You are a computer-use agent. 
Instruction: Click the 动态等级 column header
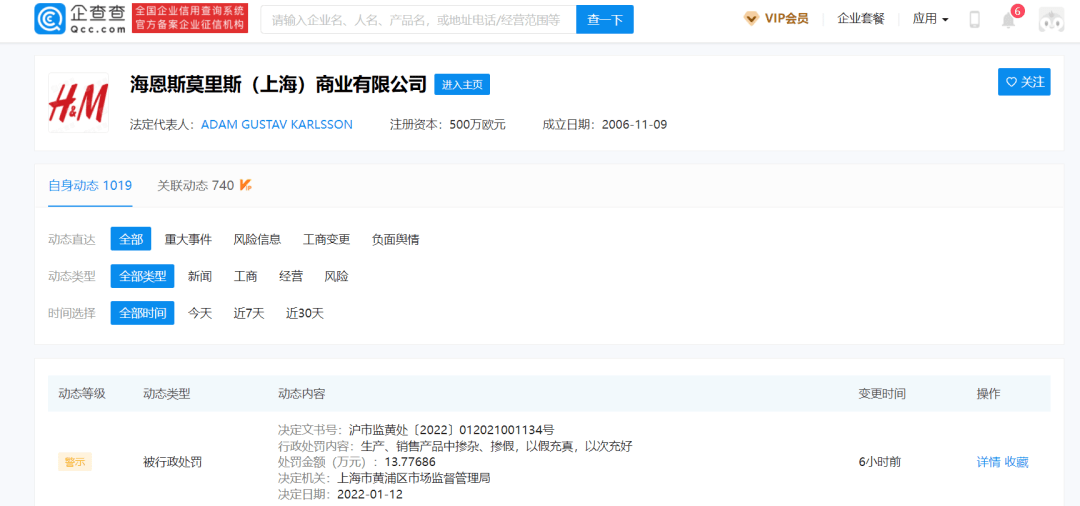click(82, 394)
